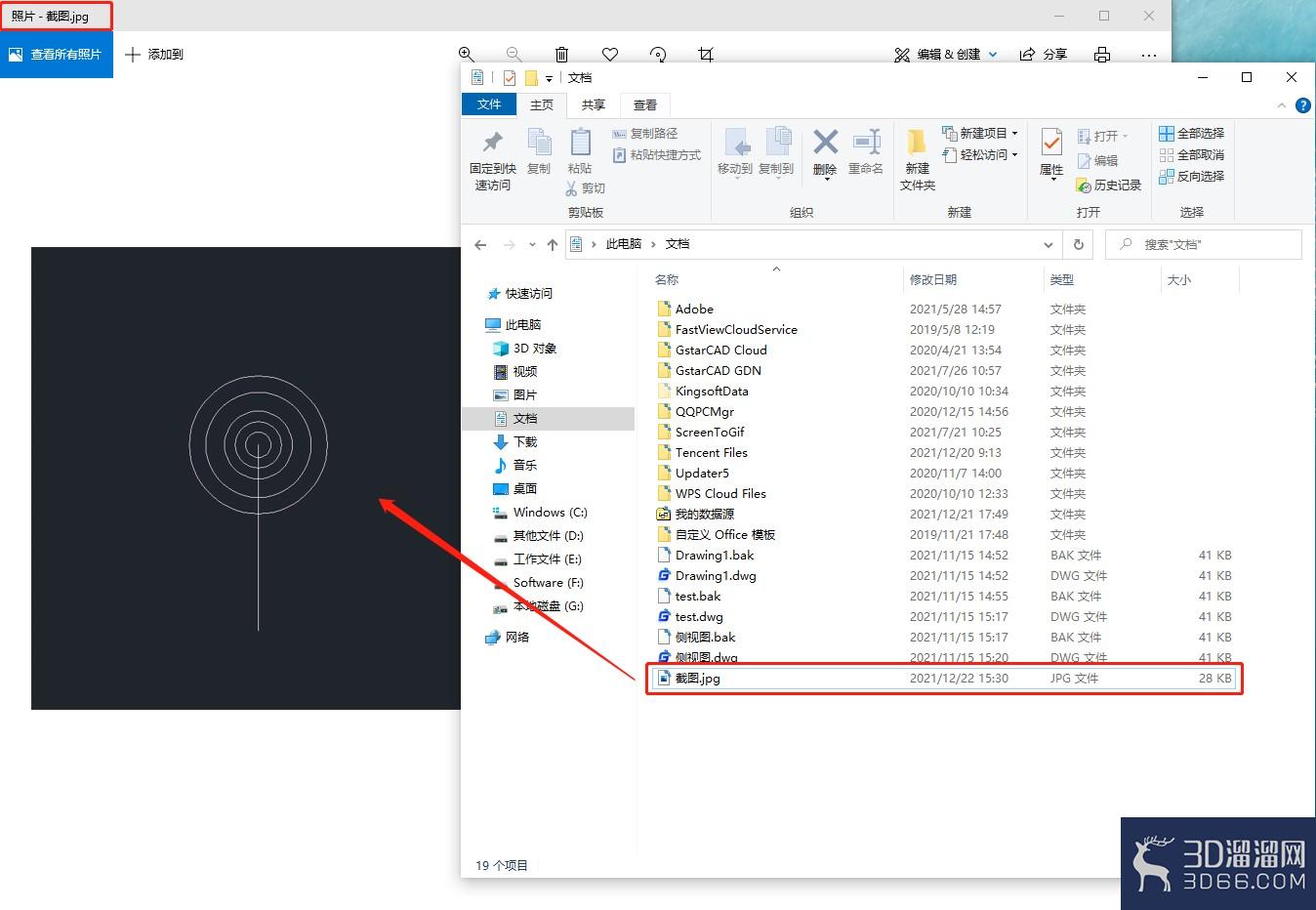Viewport: 1316px width, 910px height.
Task: Open the 共享 ribbon tab
Action: [x=594, y=104]
